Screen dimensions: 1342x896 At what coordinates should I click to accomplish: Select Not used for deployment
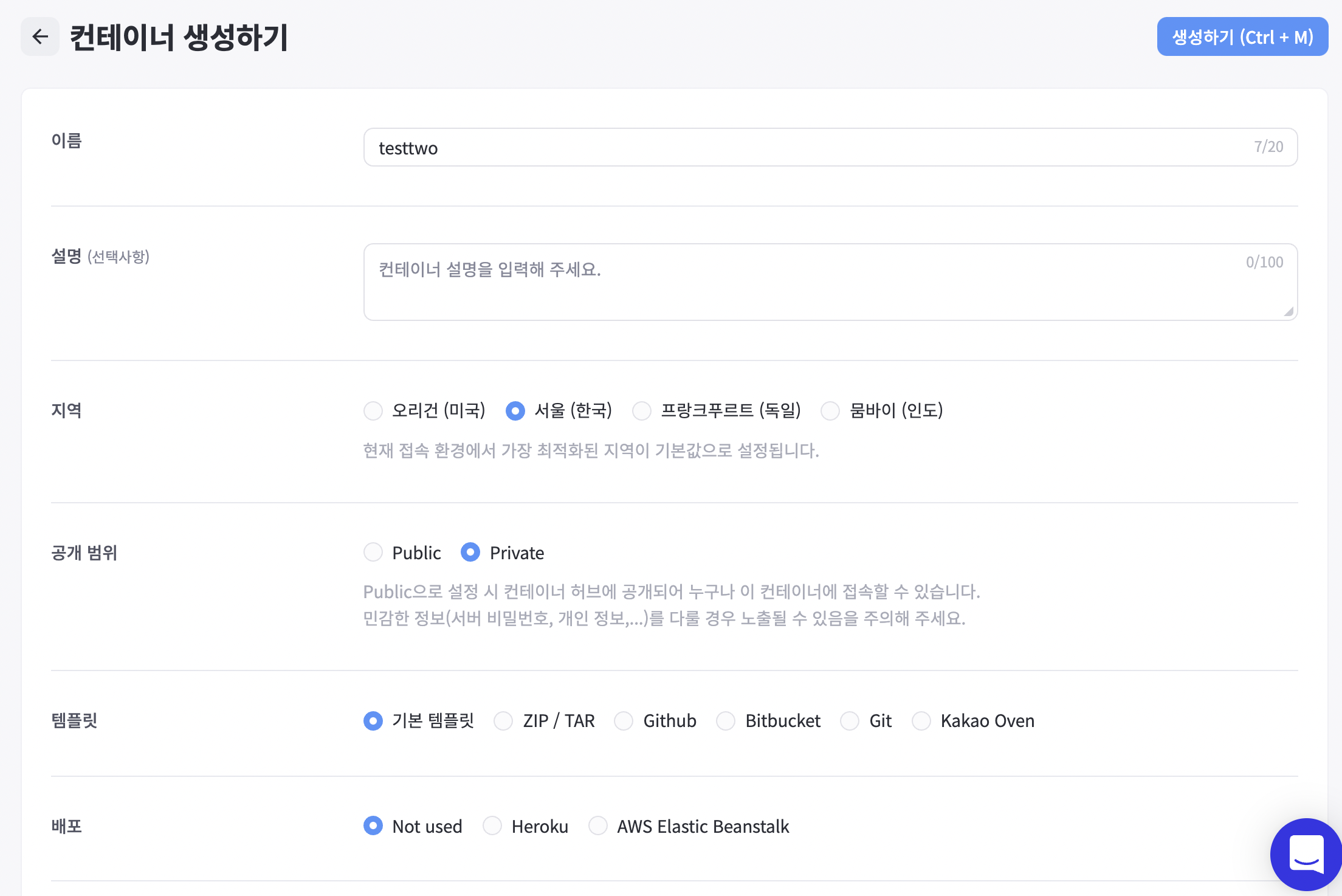click(x=373, y=826)
